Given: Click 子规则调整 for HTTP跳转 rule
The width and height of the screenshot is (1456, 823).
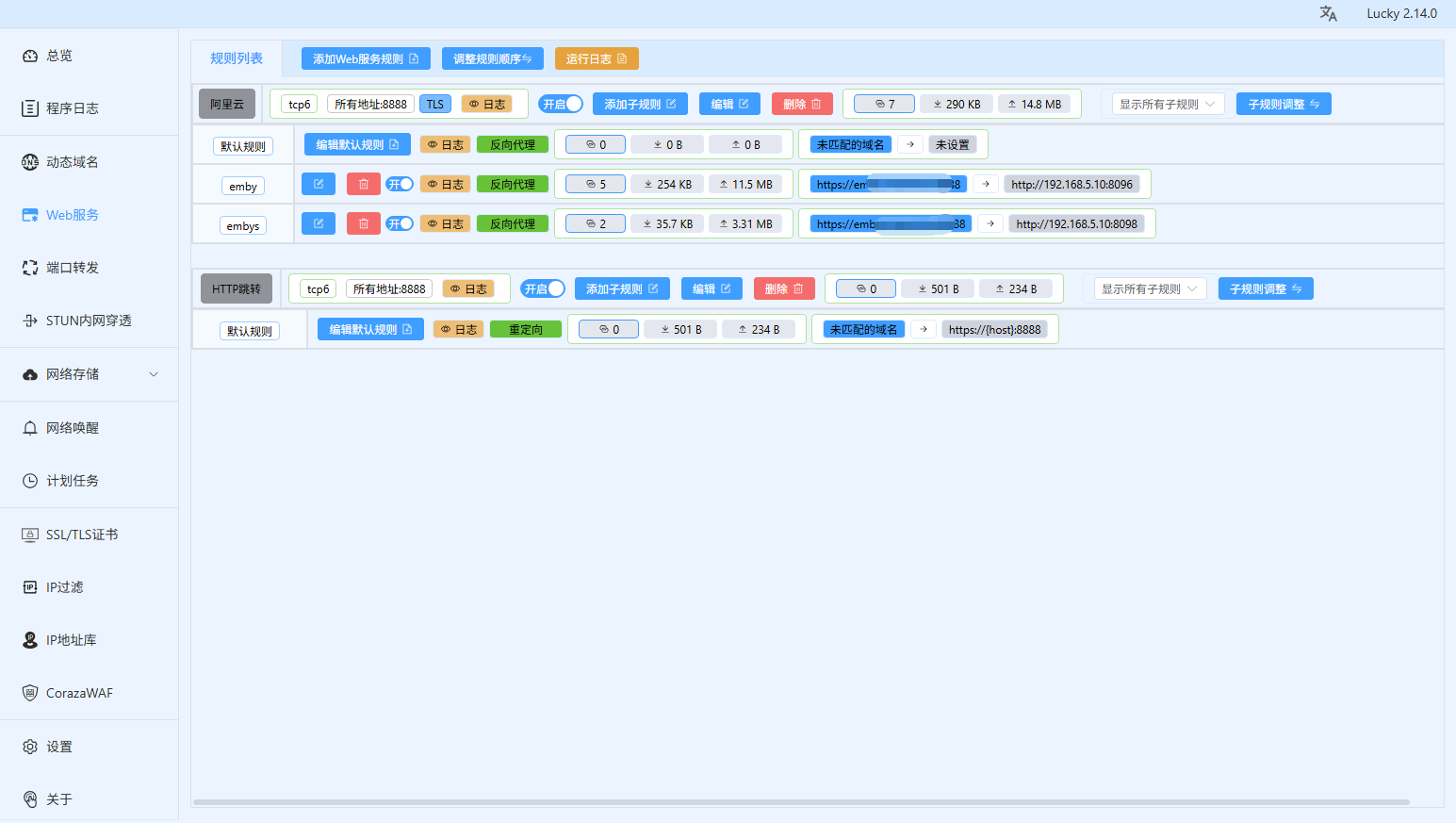Looking at the screenshot, I should 1266,288.
